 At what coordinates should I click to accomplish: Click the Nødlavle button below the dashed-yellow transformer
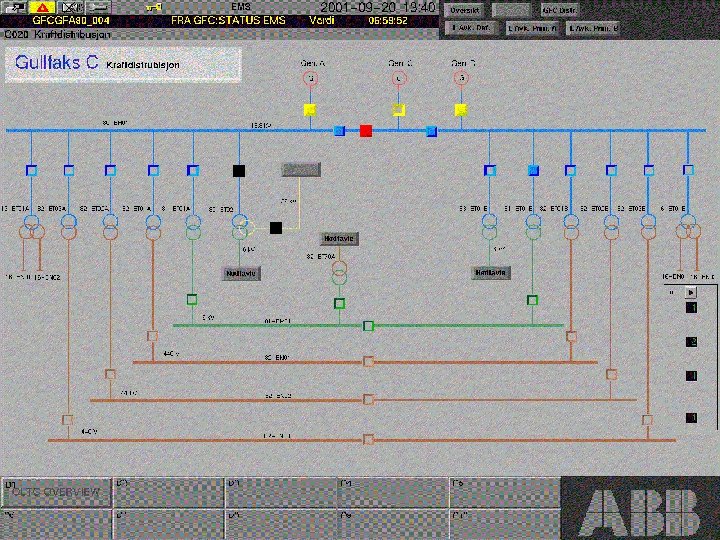pyautogui.click(x=241, y=273)
